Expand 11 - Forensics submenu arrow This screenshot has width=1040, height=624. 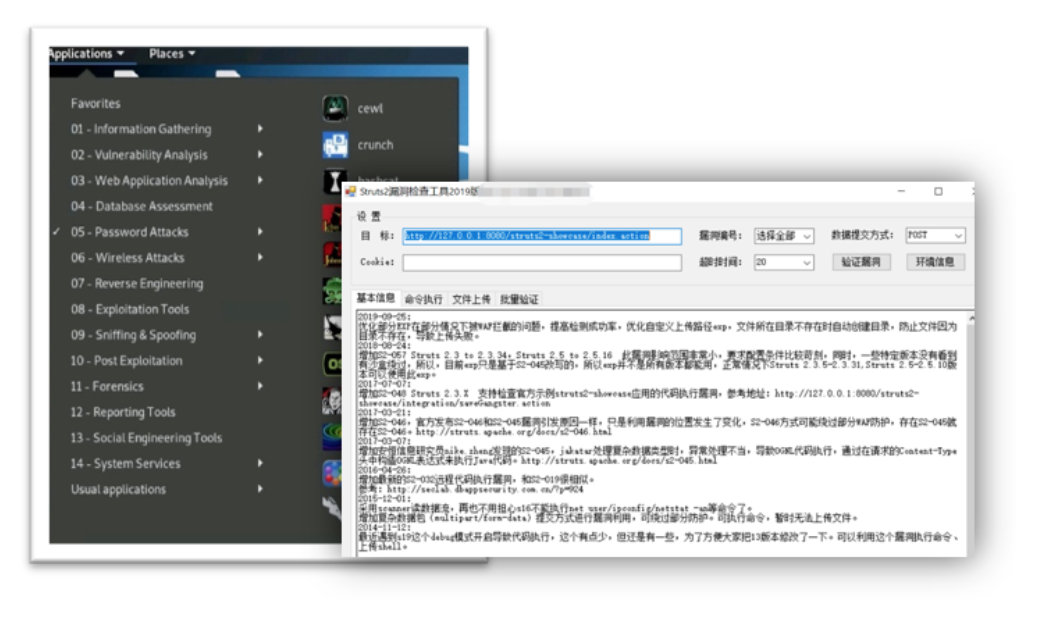tap(260, 386)
